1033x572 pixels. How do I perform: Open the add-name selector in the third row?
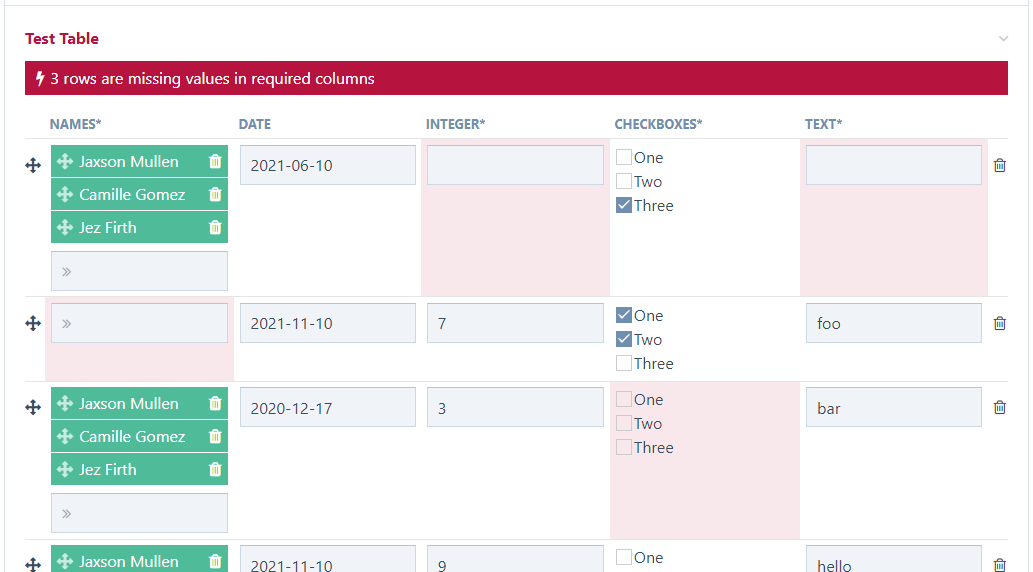coord(140,513)
